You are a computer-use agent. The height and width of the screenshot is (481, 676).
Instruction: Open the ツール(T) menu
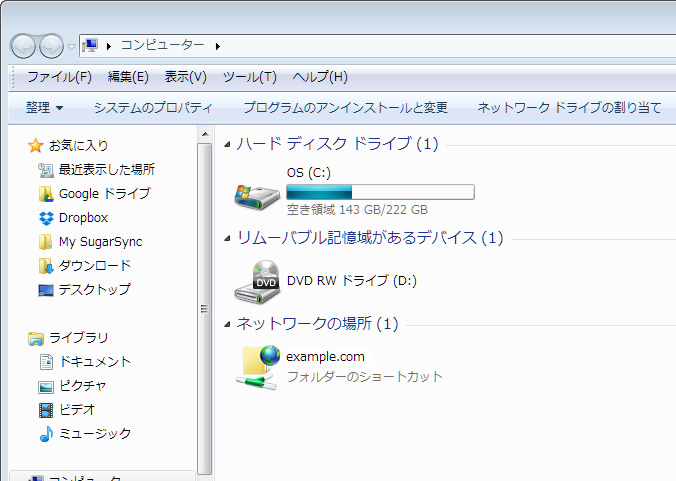click(x=250, y=77)
